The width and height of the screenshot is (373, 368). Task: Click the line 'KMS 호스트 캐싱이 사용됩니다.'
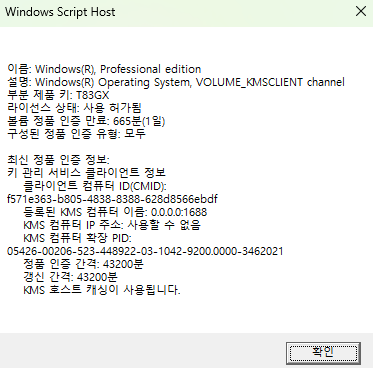102,290
